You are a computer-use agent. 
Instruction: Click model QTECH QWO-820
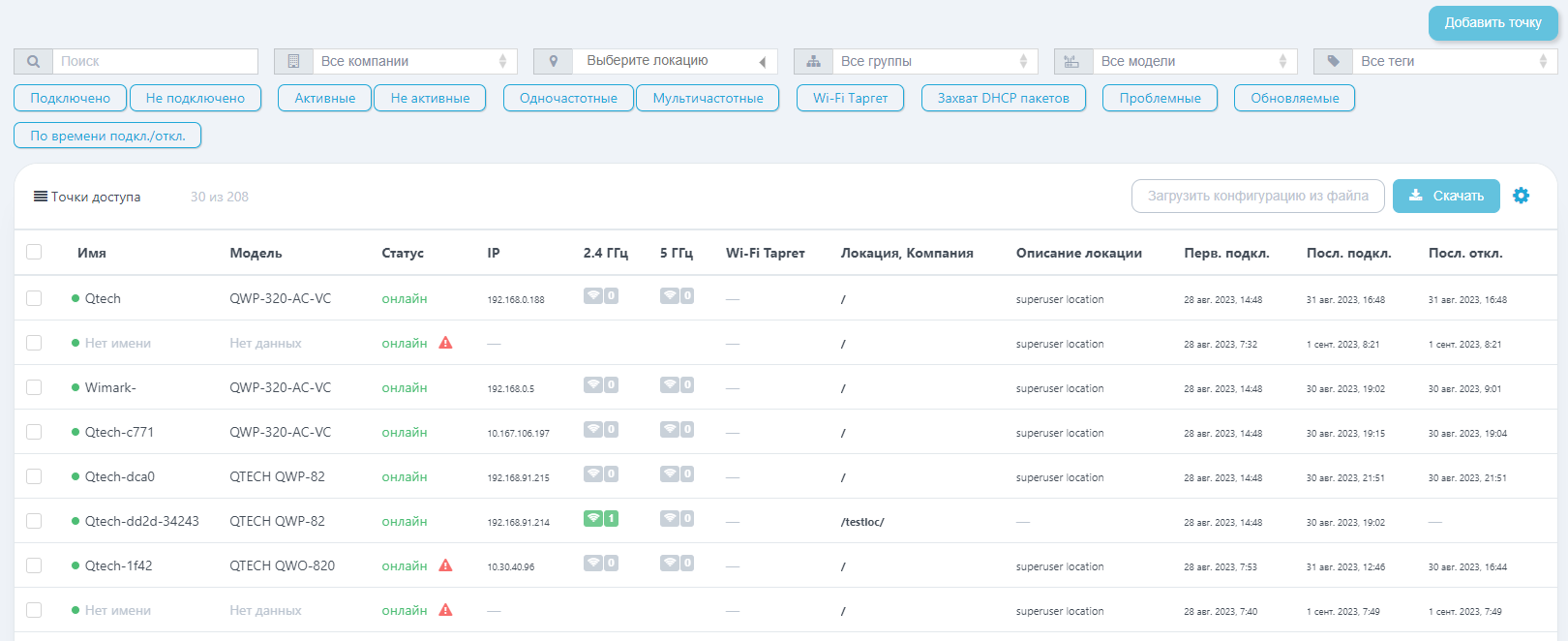(x=282, y=565)
